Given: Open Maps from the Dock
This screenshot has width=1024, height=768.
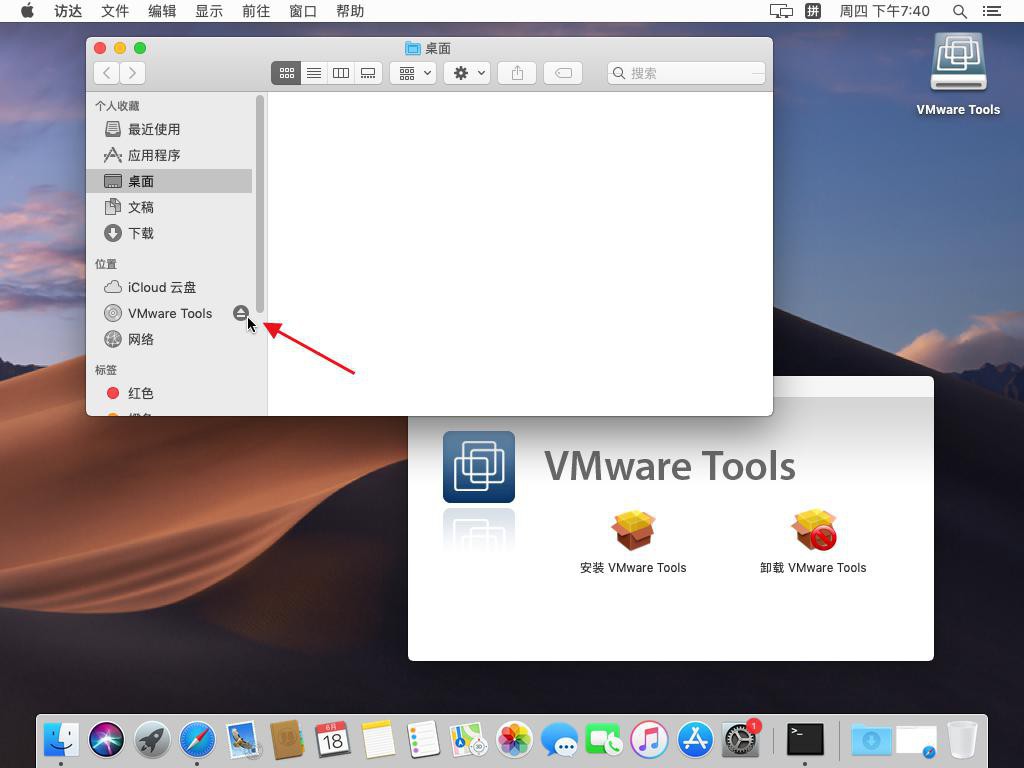Looking at the screenshot, I should pos(469,740).
